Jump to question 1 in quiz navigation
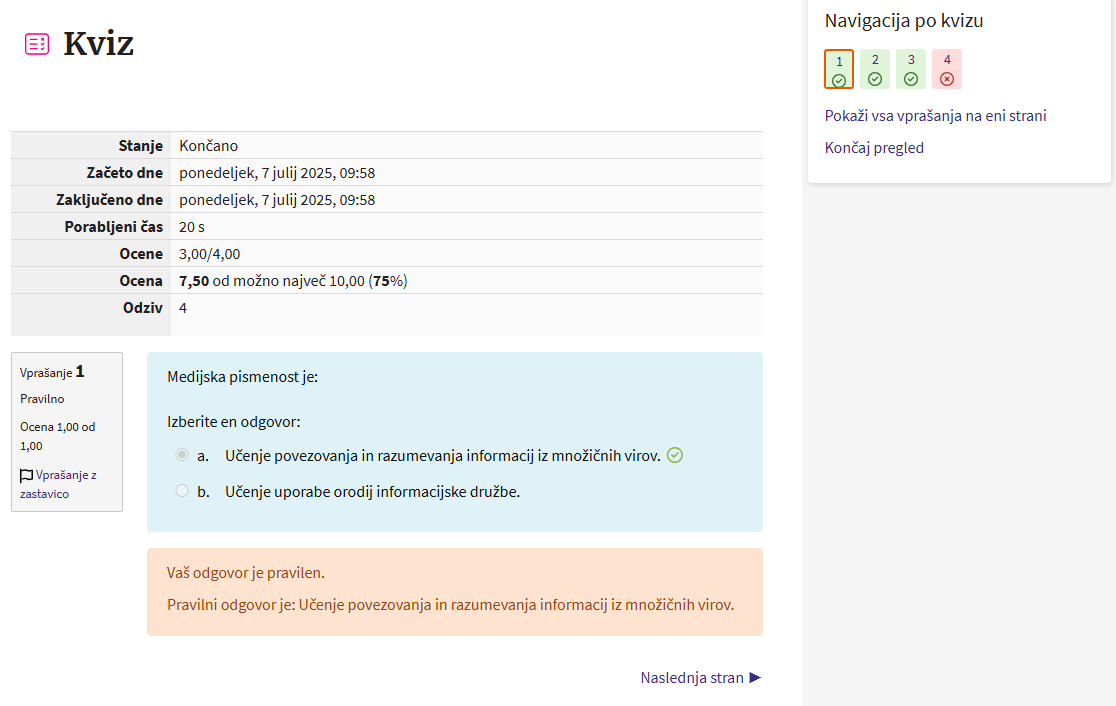Image resolution: width=1116 pixels, height=706 pixels. 839,69
